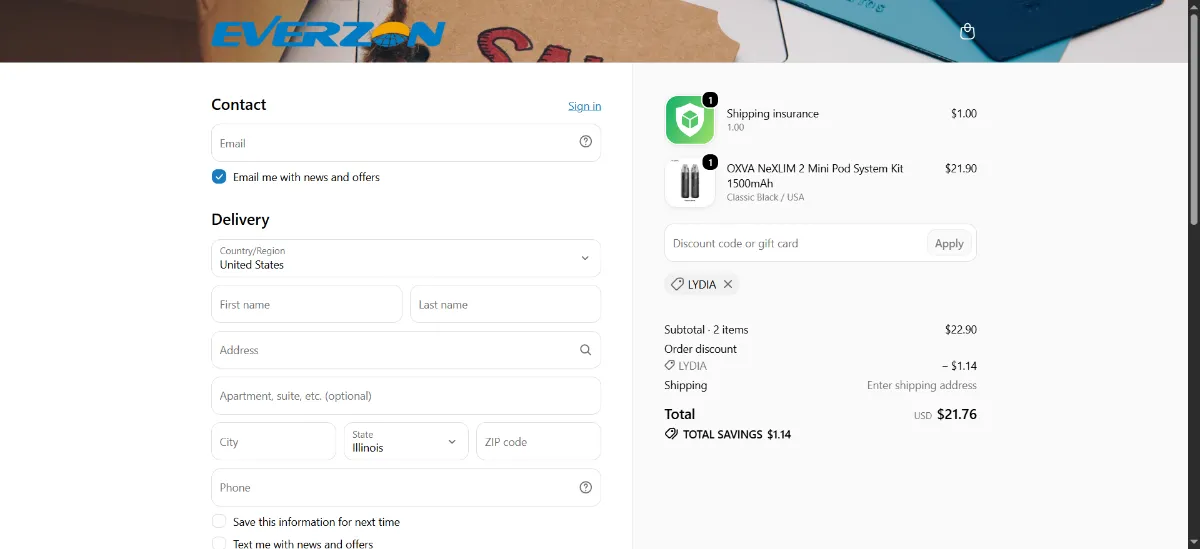Click the Everzon logo
Image resolution: width=1200 pixels, height=549 pixels.
tap(328, 34)
